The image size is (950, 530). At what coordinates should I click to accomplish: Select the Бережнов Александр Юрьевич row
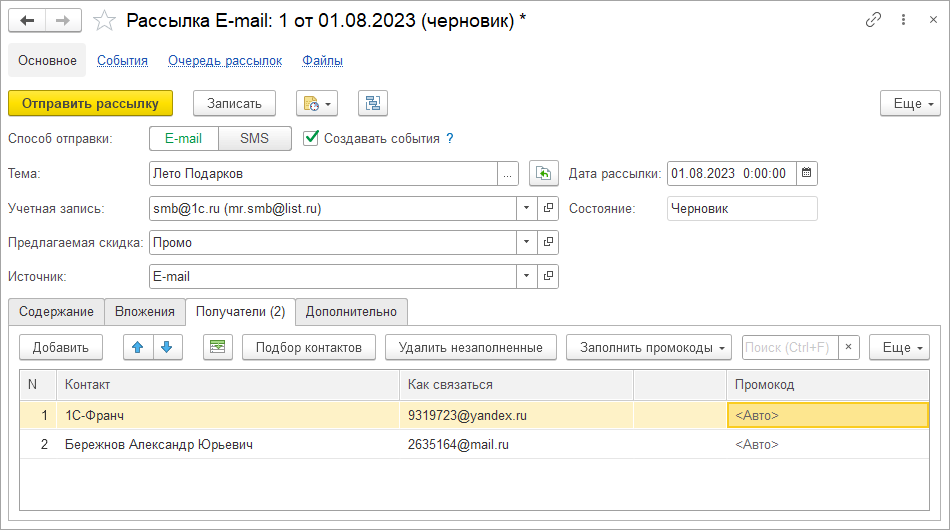click(159, 444)
